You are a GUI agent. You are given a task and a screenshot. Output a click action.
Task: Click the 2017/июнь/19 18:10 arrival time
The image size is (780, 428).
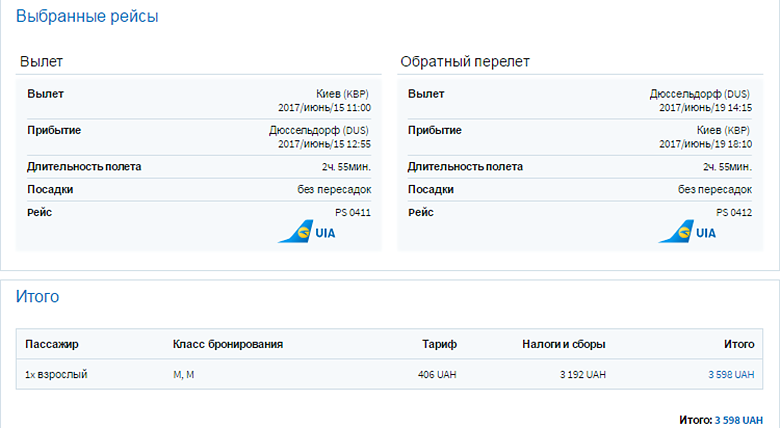tap(705, 144)
